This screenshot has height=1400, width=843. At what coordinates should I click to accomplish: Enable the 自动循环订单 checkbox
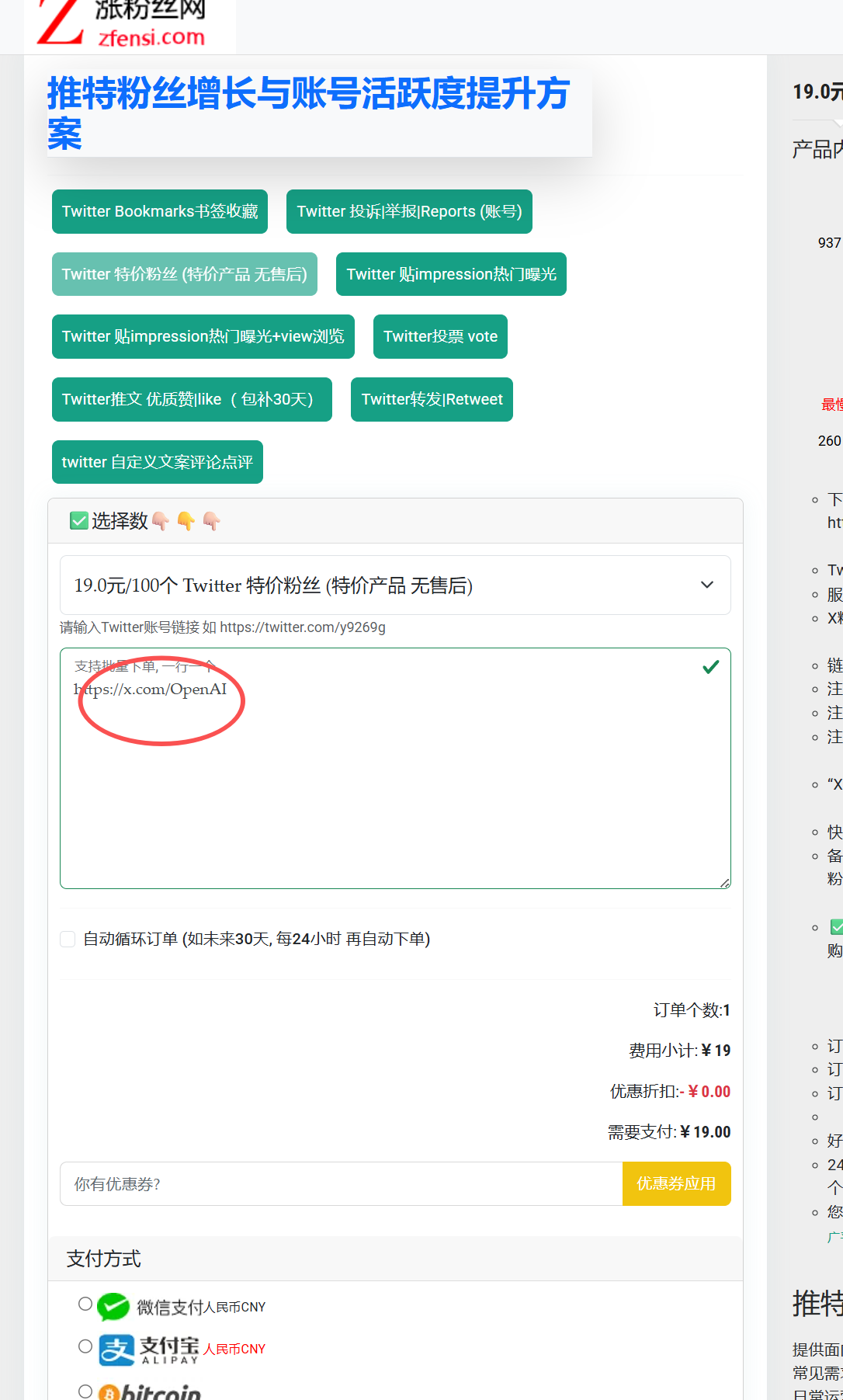pyautogui.click(x=68, y=940)
